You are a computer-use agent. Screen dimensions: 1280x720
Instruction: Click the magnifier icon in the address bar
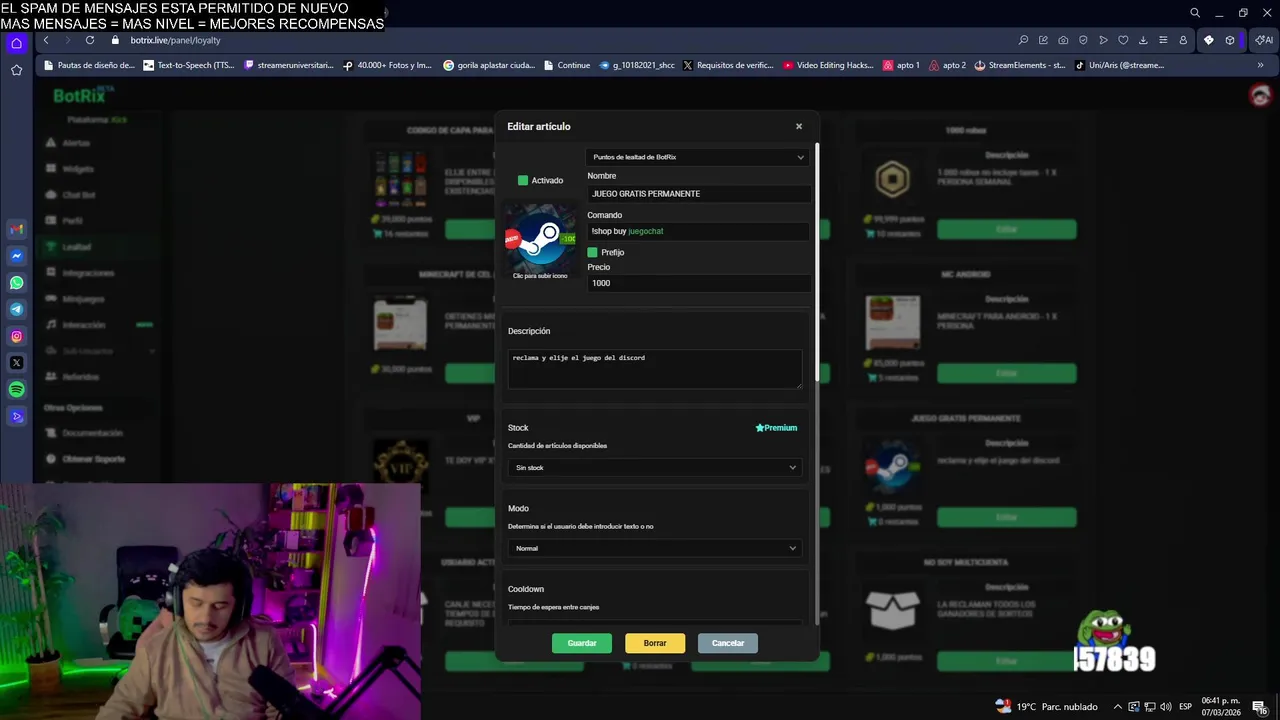(x=1023, y=40)
